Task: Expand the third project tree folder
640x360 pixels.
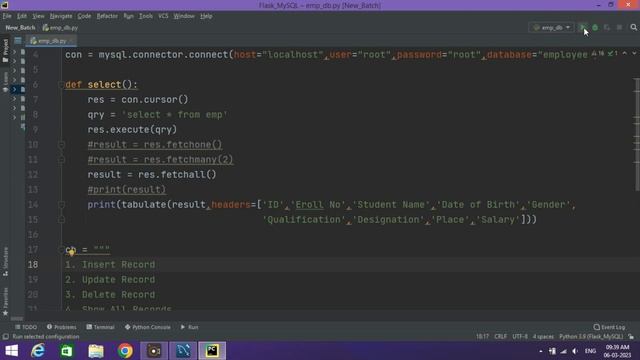Action: (x=14, y=71)
